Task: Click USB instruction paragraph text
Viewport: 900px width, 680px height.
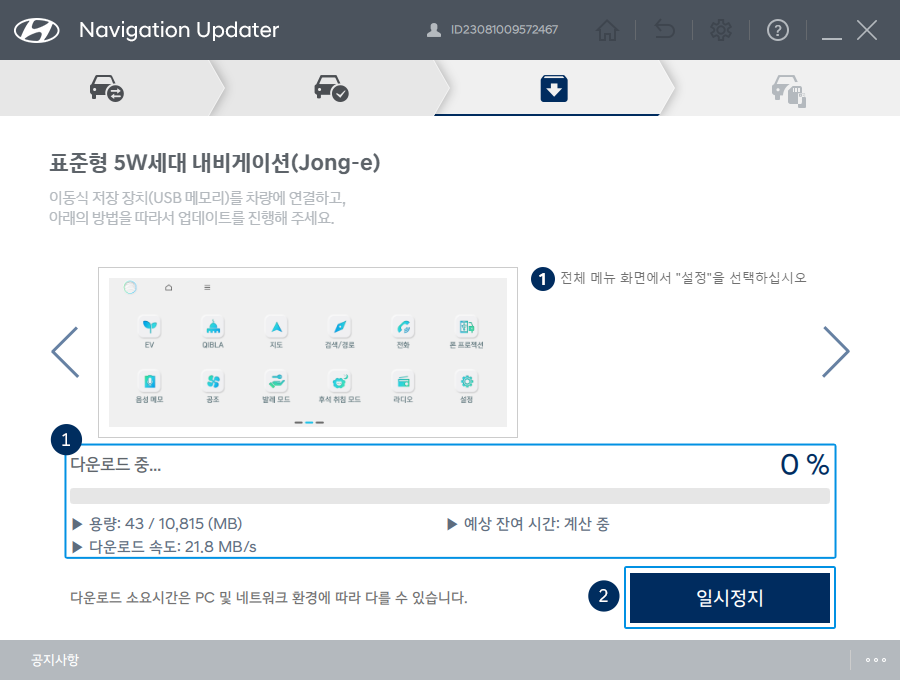Action: coord(197,208)
